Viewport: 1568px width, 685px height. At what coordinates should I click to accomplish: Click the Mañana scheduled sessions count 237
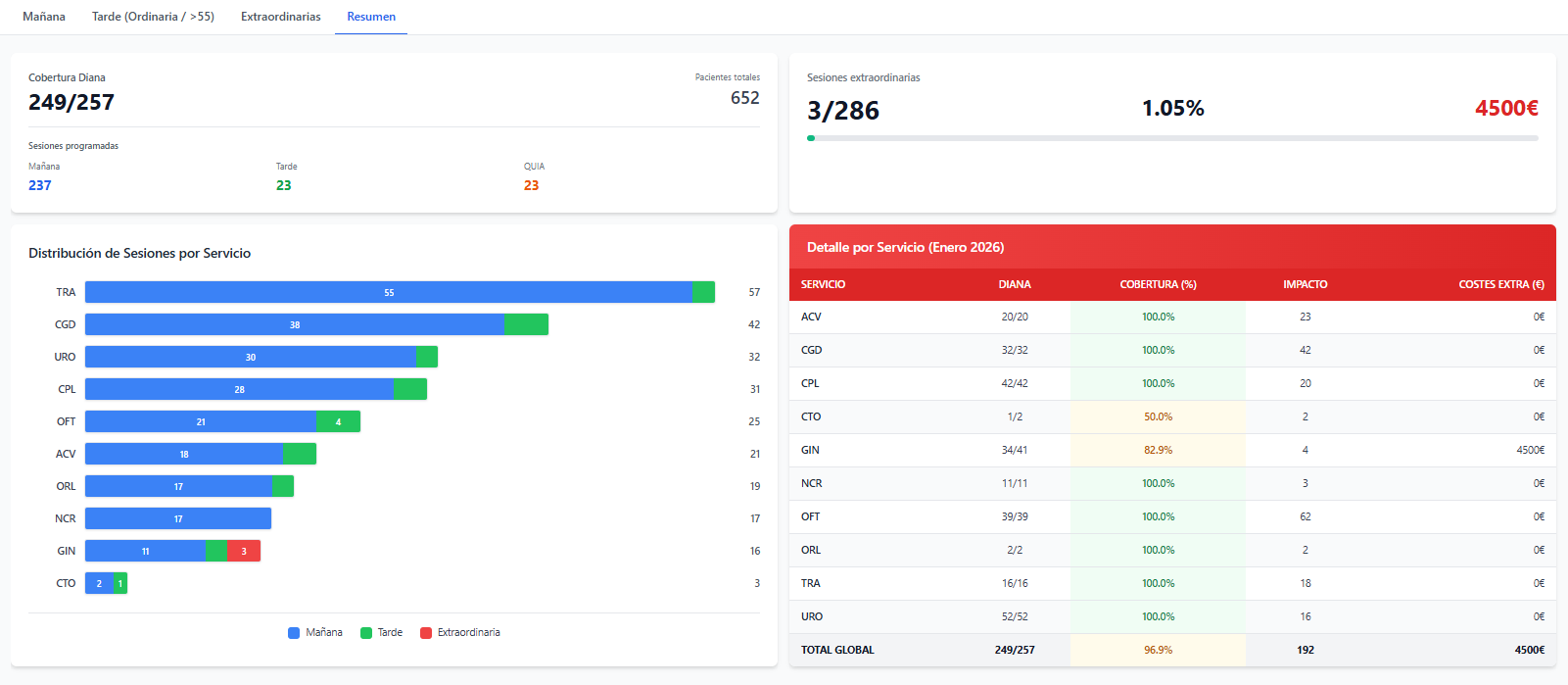pos(40,185)
